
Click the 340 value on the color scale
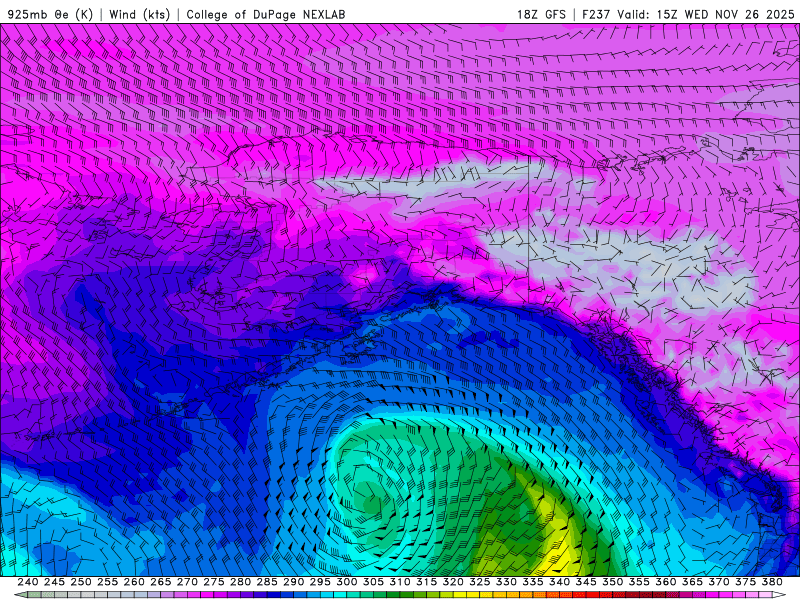click(559, 582)
